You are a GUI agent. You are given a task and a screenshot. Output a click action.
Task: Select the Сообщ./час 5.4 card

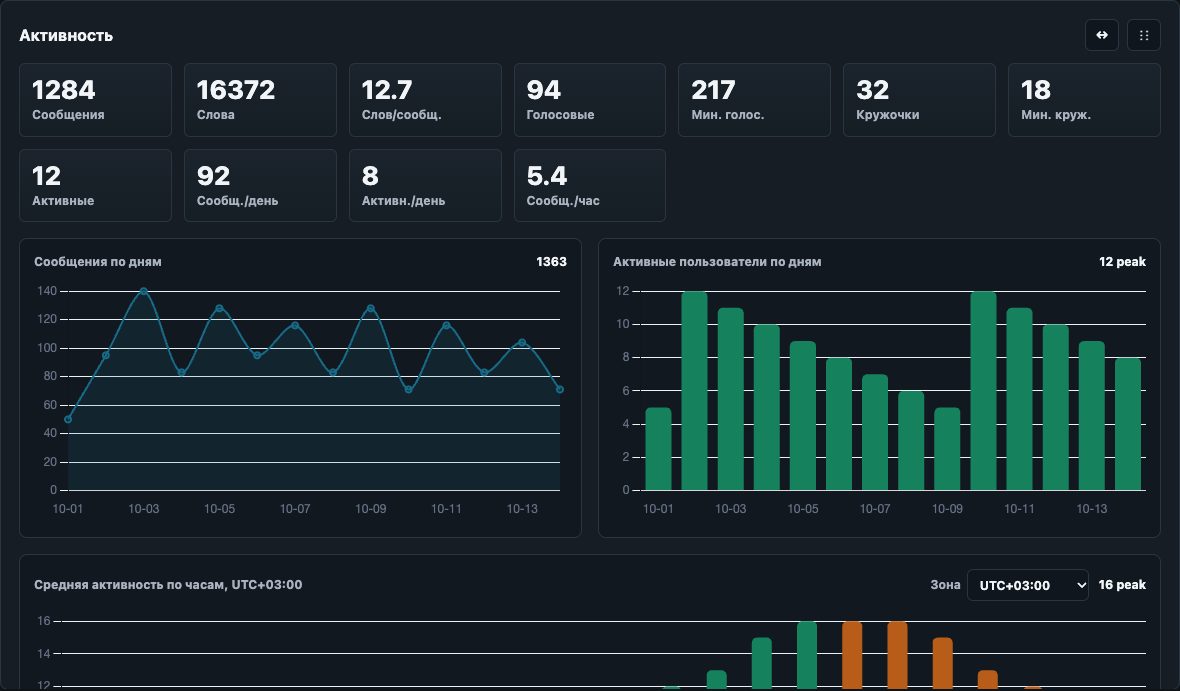(590, 185)
